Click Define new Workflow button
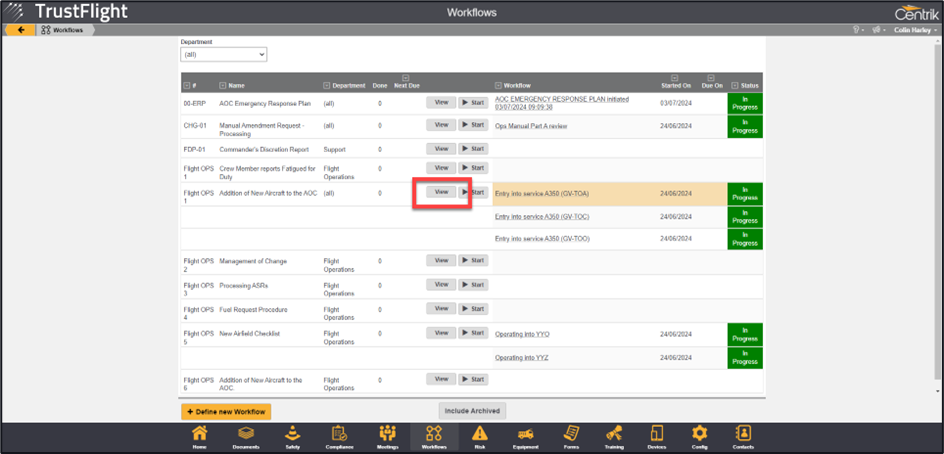 coord(226,411)
